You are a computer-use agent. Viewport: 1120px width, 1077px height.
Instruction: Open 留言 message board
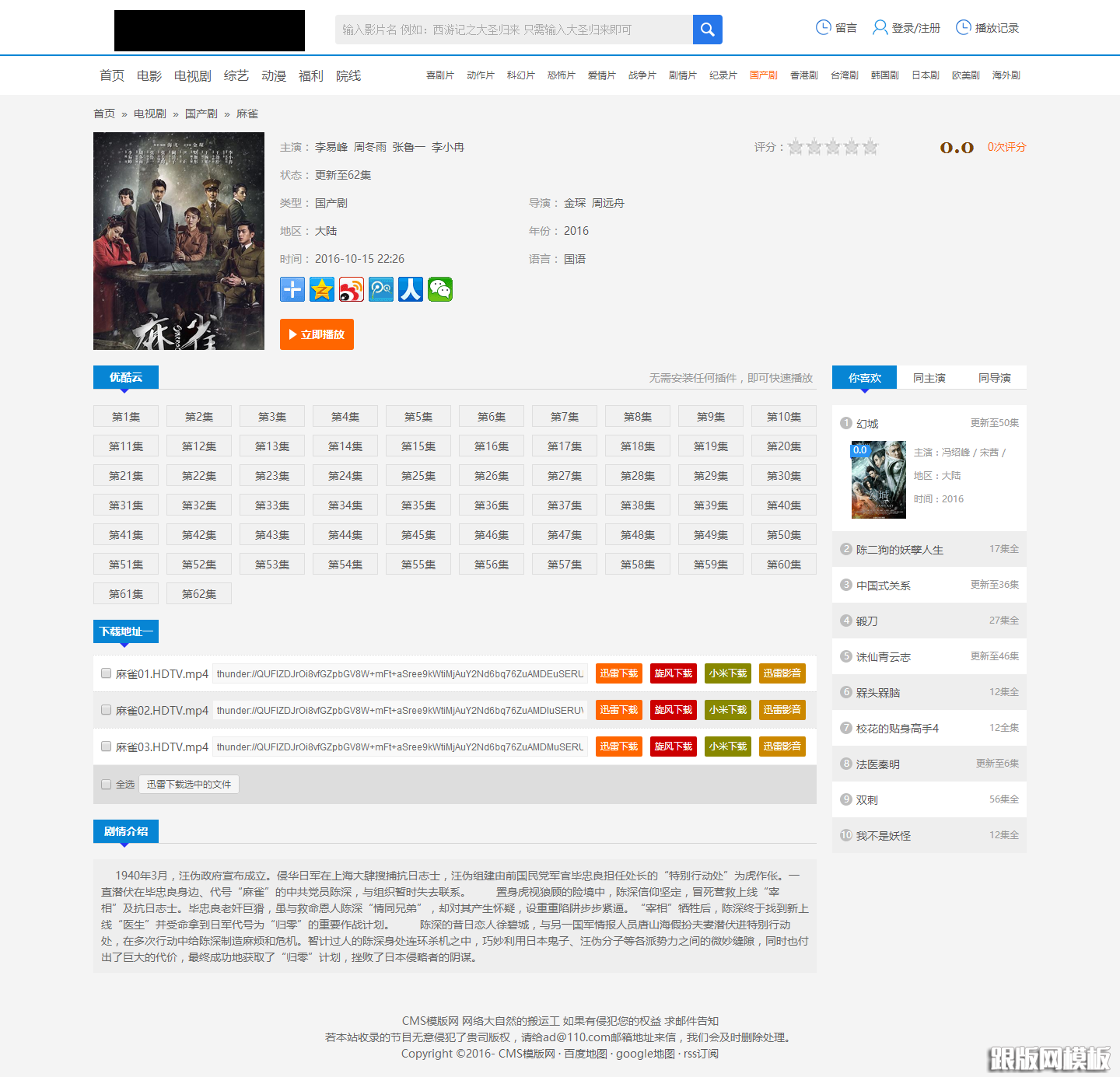click(x=837, y=28)
